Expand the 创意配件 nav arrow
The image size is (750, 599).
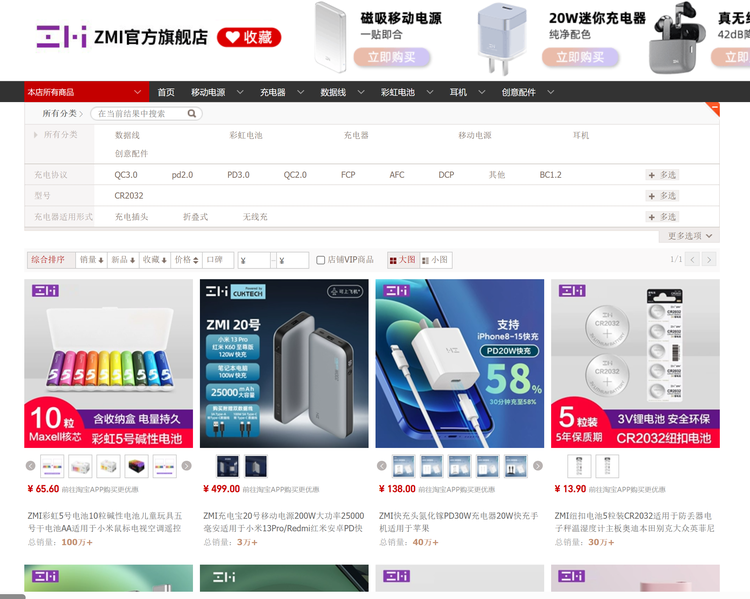click(551, 92)
